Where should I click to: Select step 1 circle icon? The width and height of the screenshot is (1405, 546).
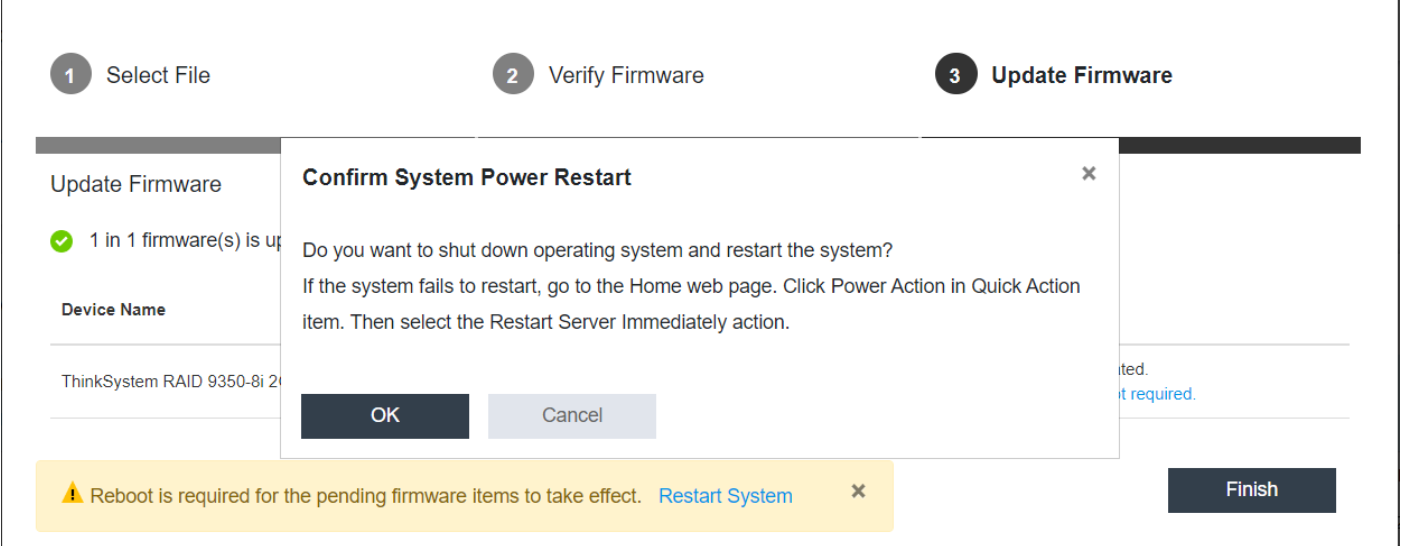coord(71,76)
